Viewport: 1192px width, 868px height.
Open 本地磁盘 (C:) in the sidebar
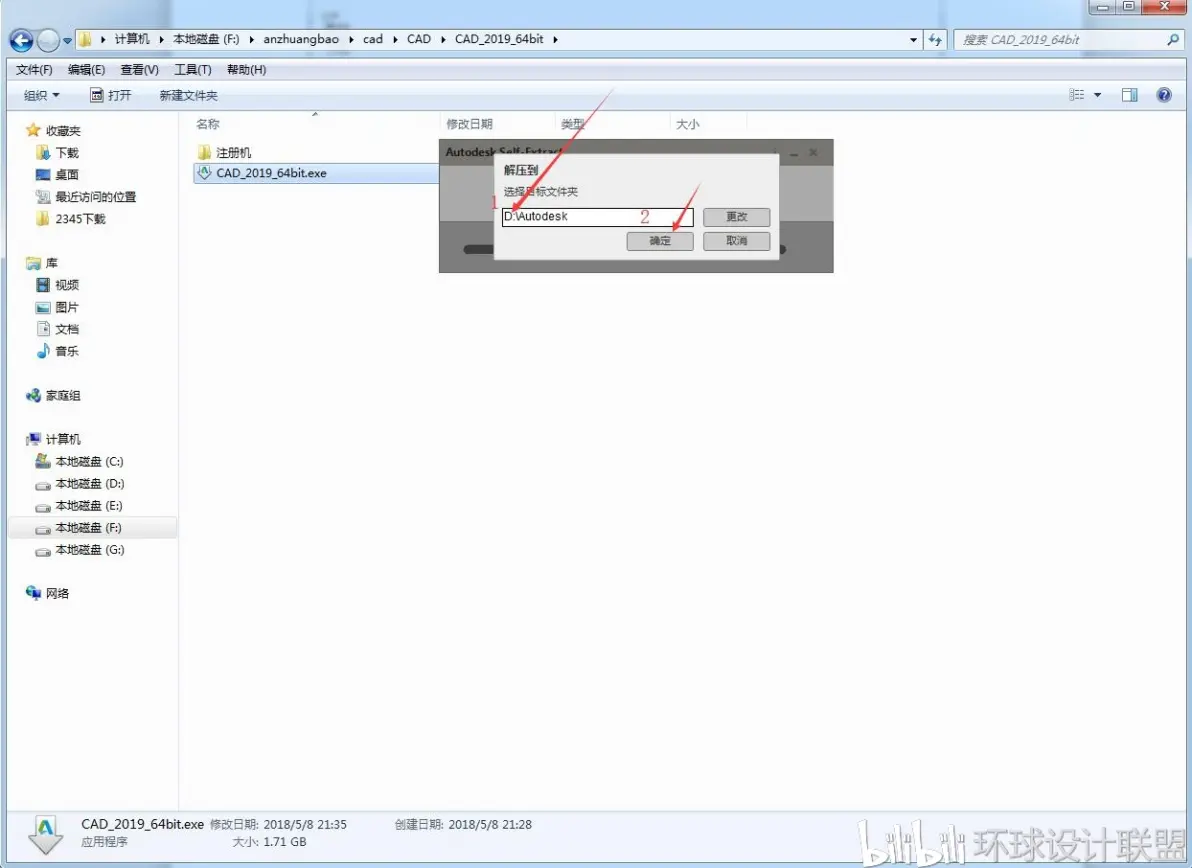89,461
